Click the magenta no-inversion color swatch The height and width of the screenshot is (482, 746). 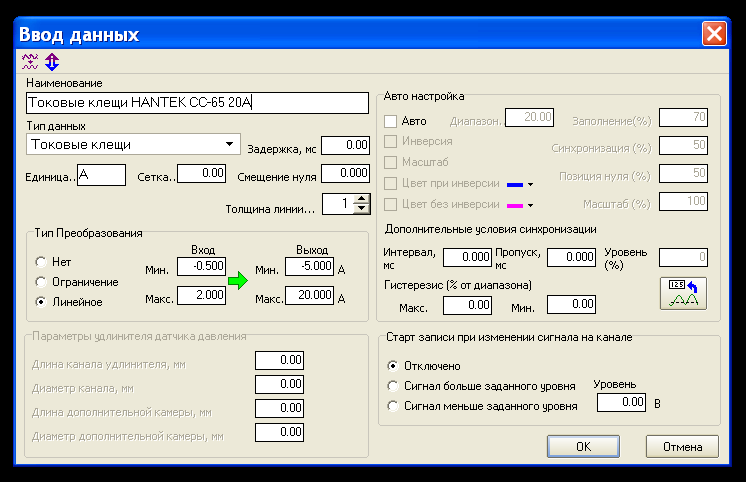(515, 206)
